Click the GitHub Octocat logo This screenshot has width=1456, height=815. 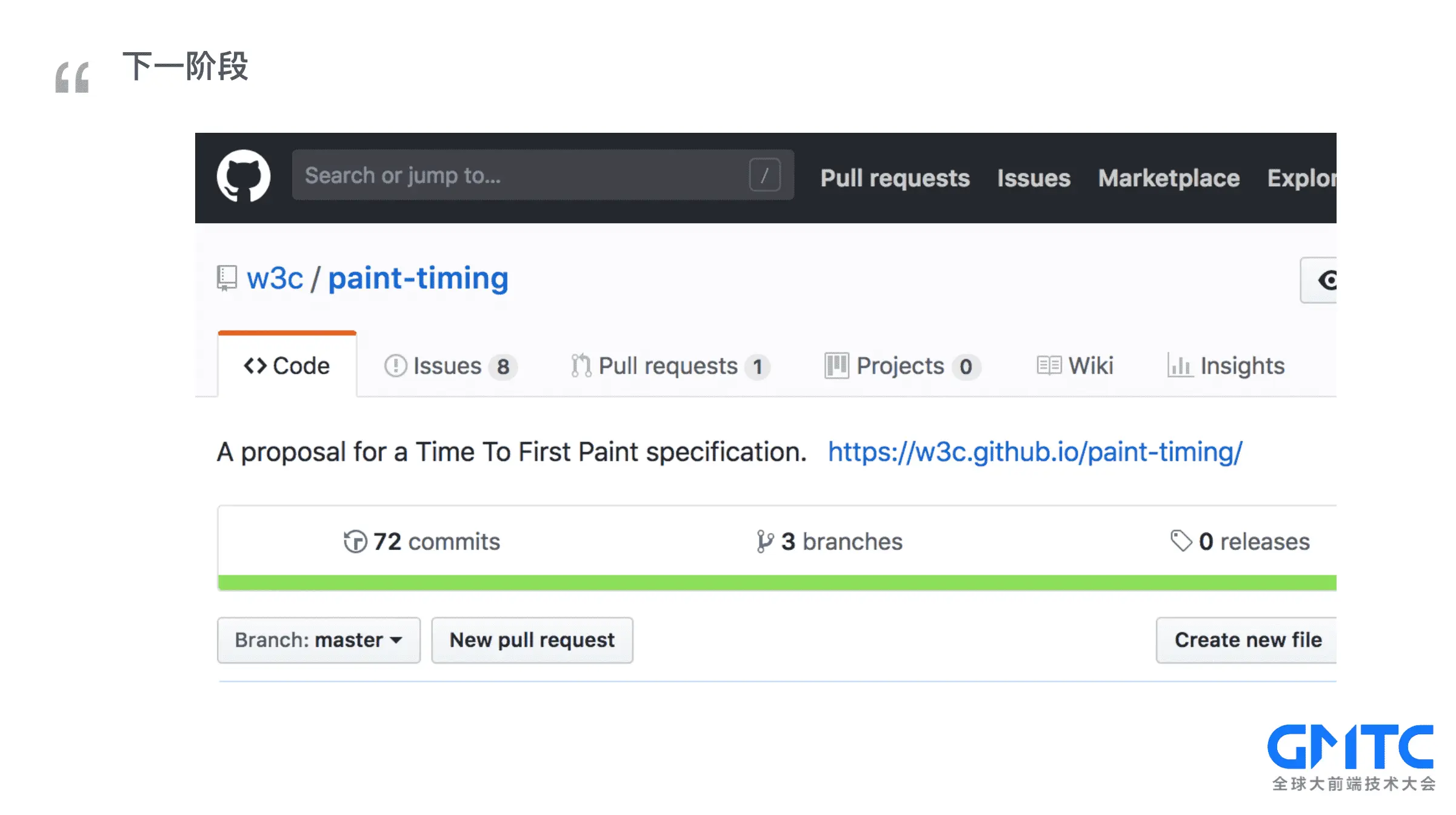[244, 176]
